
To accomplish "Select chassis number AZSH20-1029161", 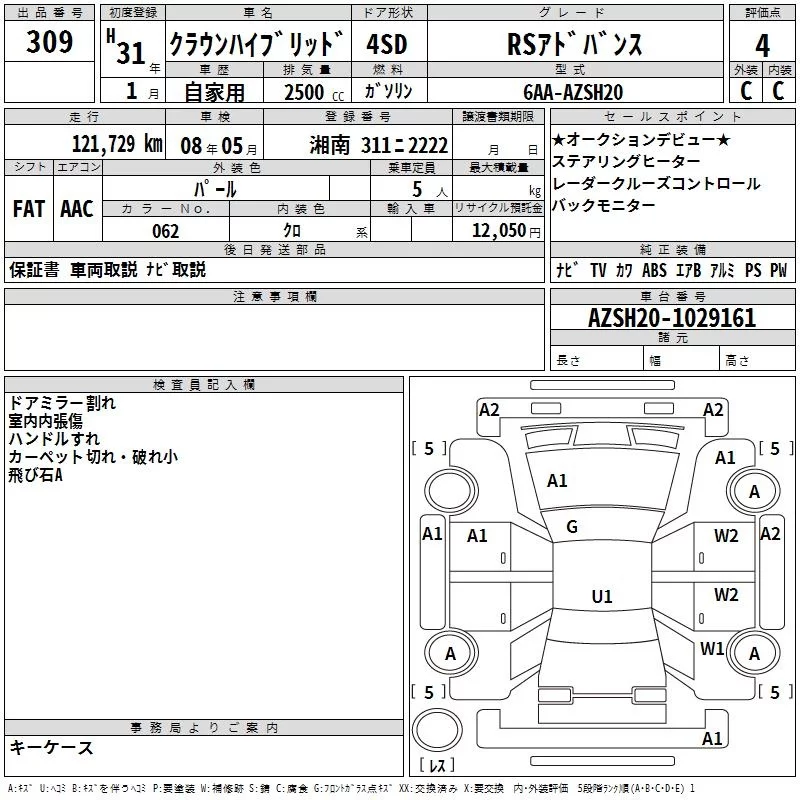I will [672, 318].
